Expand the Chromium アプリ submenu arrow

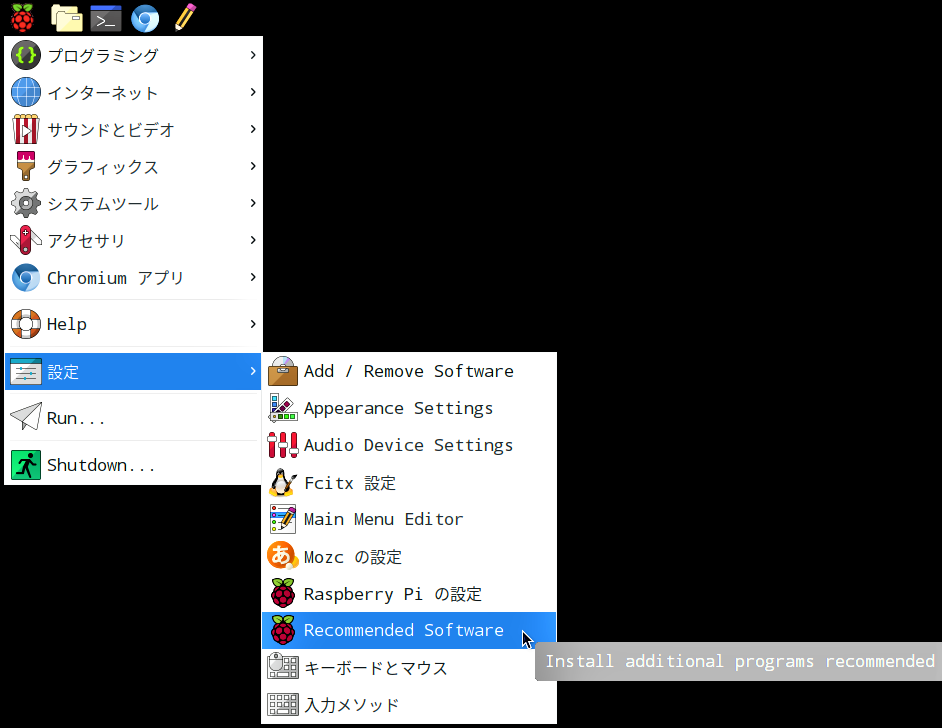click(x=253, y=277)
